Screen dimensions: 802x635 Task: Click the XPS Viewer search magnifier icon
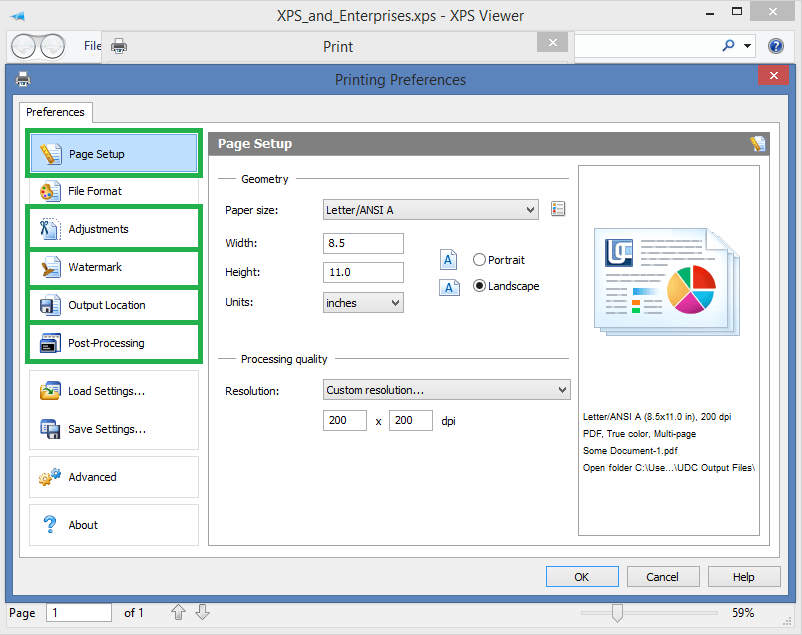click(728, 46)
